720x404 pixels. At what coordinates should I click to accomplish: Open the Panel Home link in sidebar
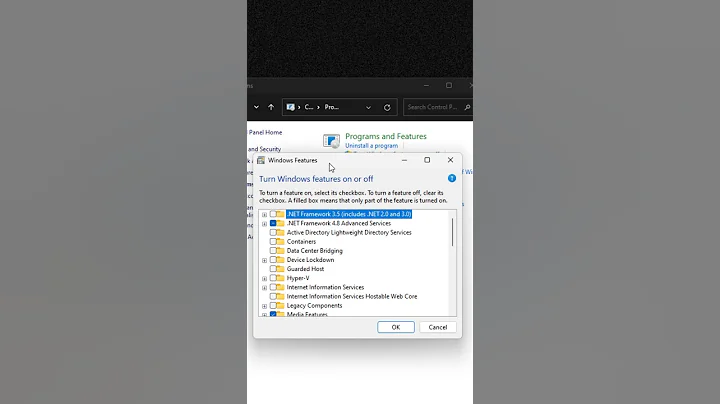click(265, 132)
